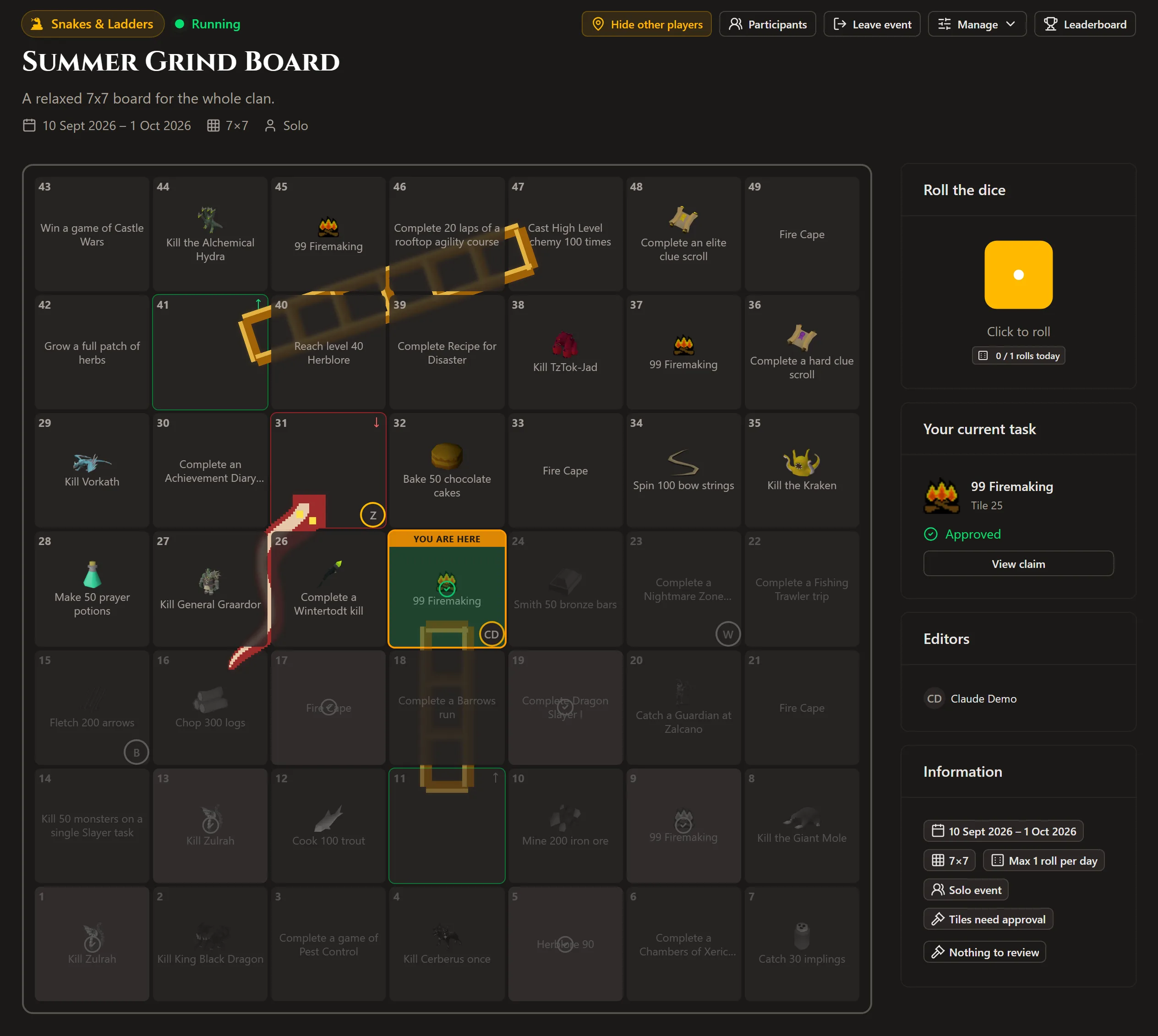Click the Nothing to review tag
The height and width of the screenshot is (1036, 1158).
[x=984, y=952]
